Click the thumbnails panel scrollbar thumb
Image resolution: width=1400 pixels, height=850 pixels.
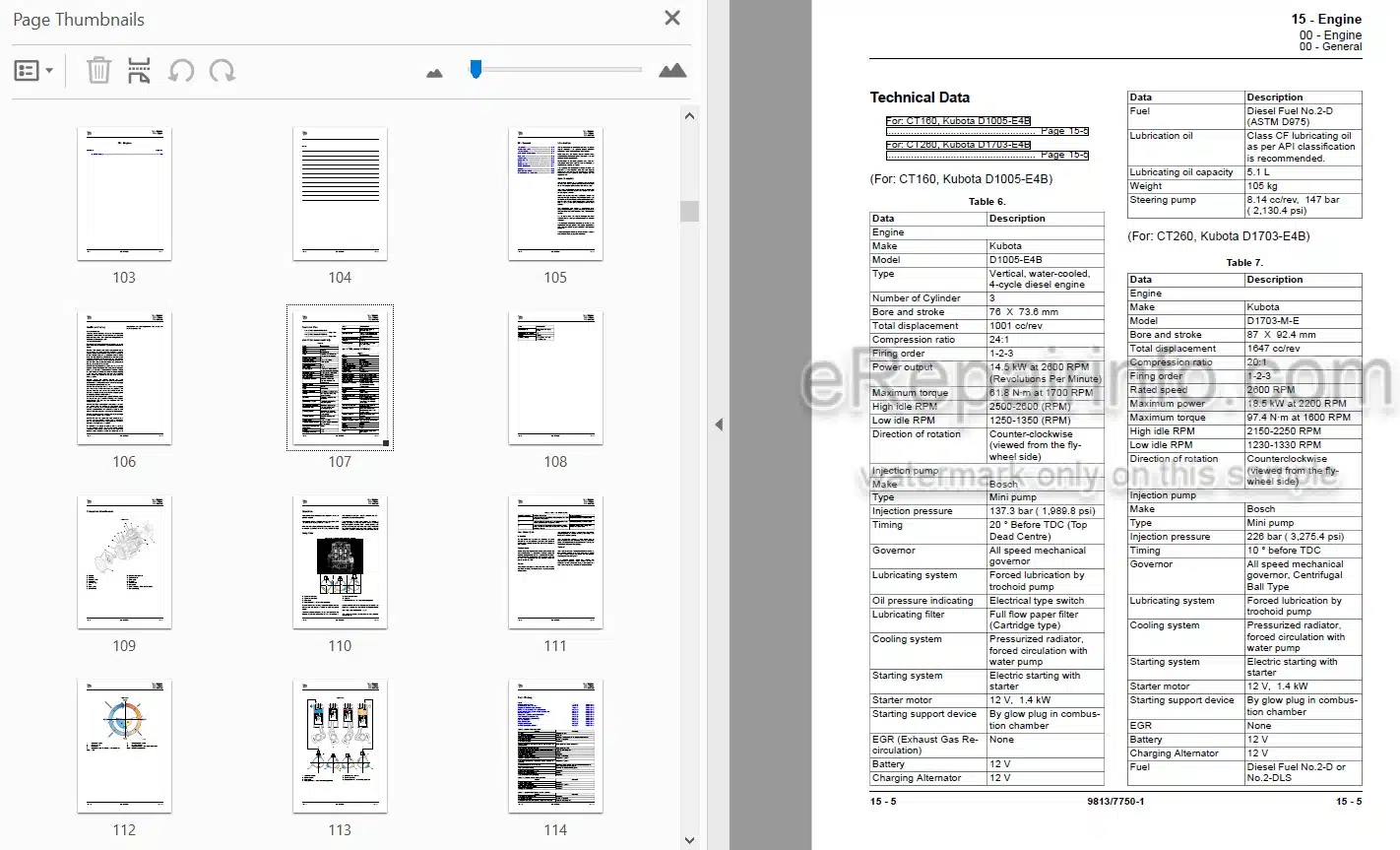(689, 211)
